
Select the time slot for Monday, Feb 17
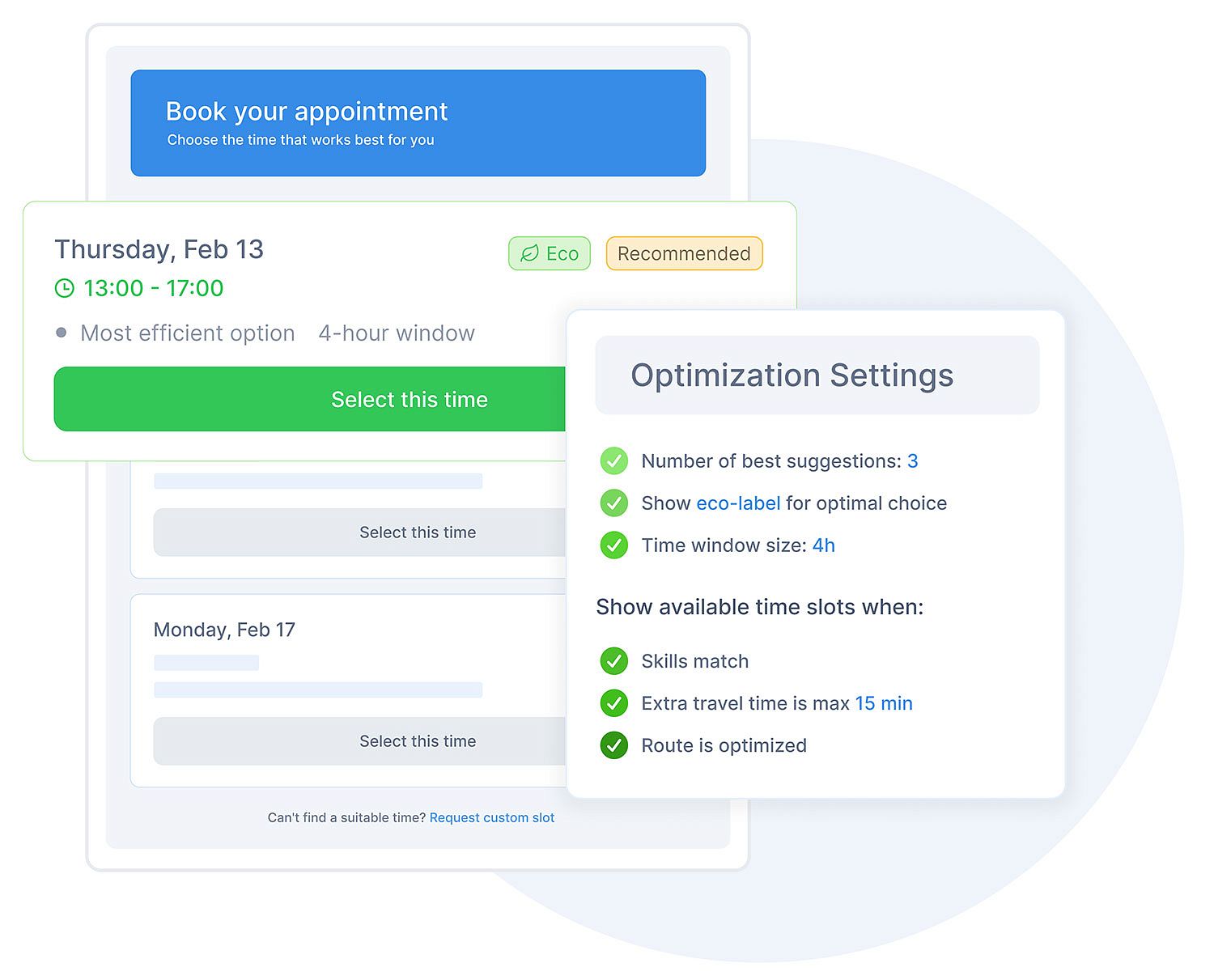(360, 741)
